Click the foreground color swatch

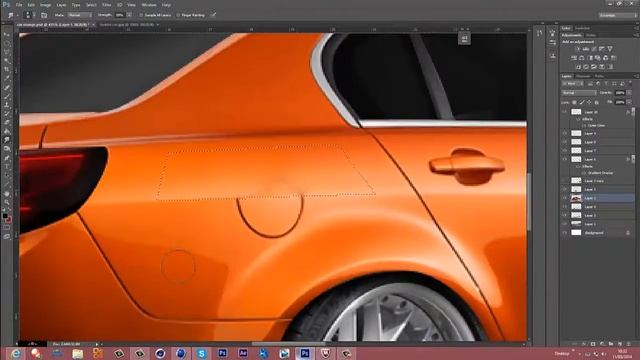4,215
